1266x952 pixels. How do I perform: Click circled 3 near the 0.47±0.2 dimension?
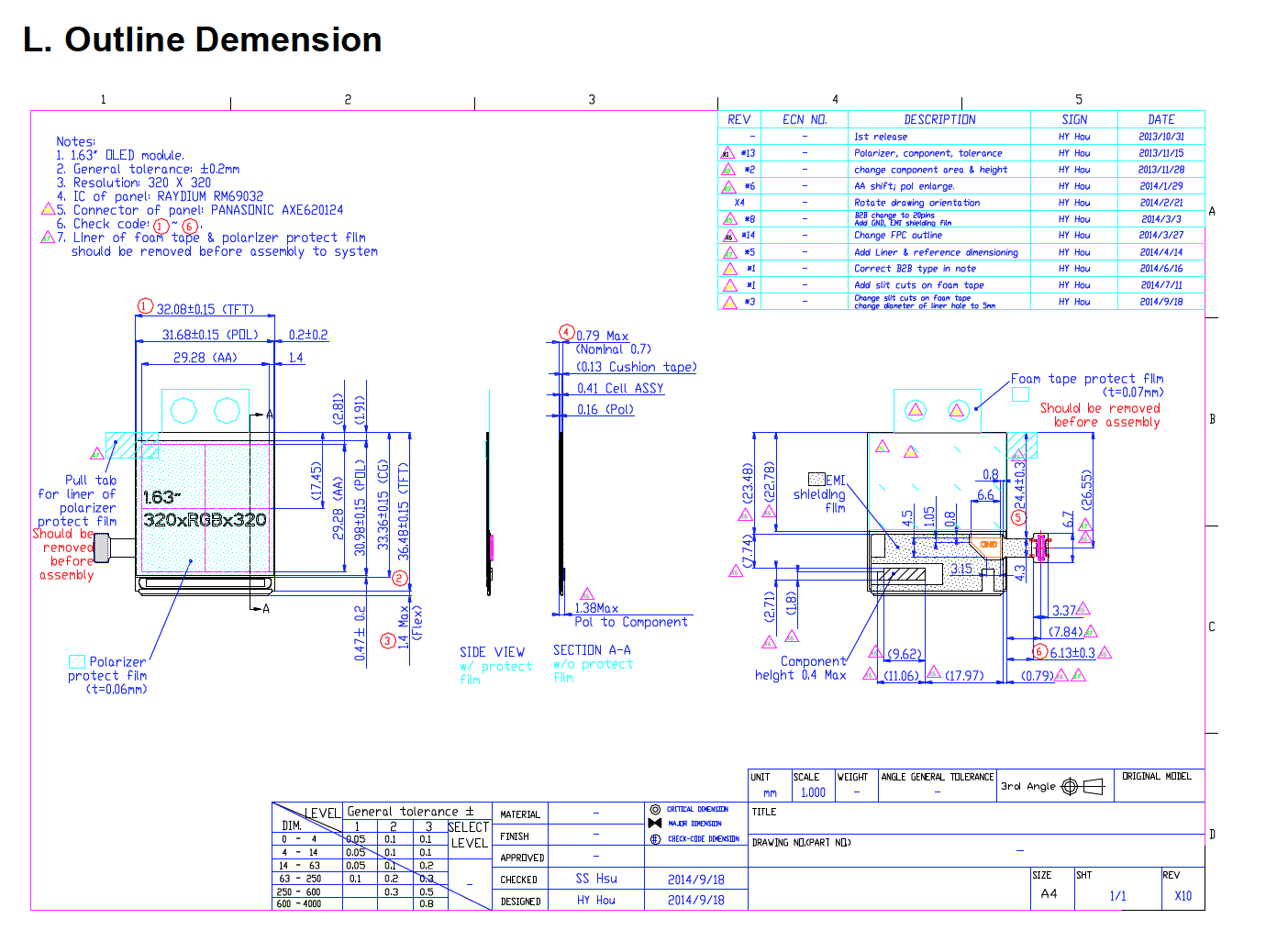click(x=388, y=641)
